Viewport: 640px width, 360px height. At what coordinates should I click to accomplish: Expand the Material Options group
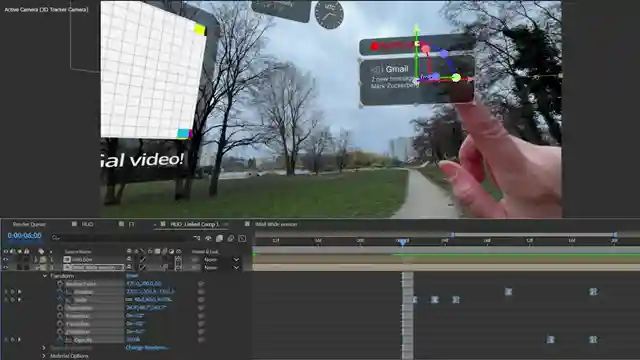[44, 356]
